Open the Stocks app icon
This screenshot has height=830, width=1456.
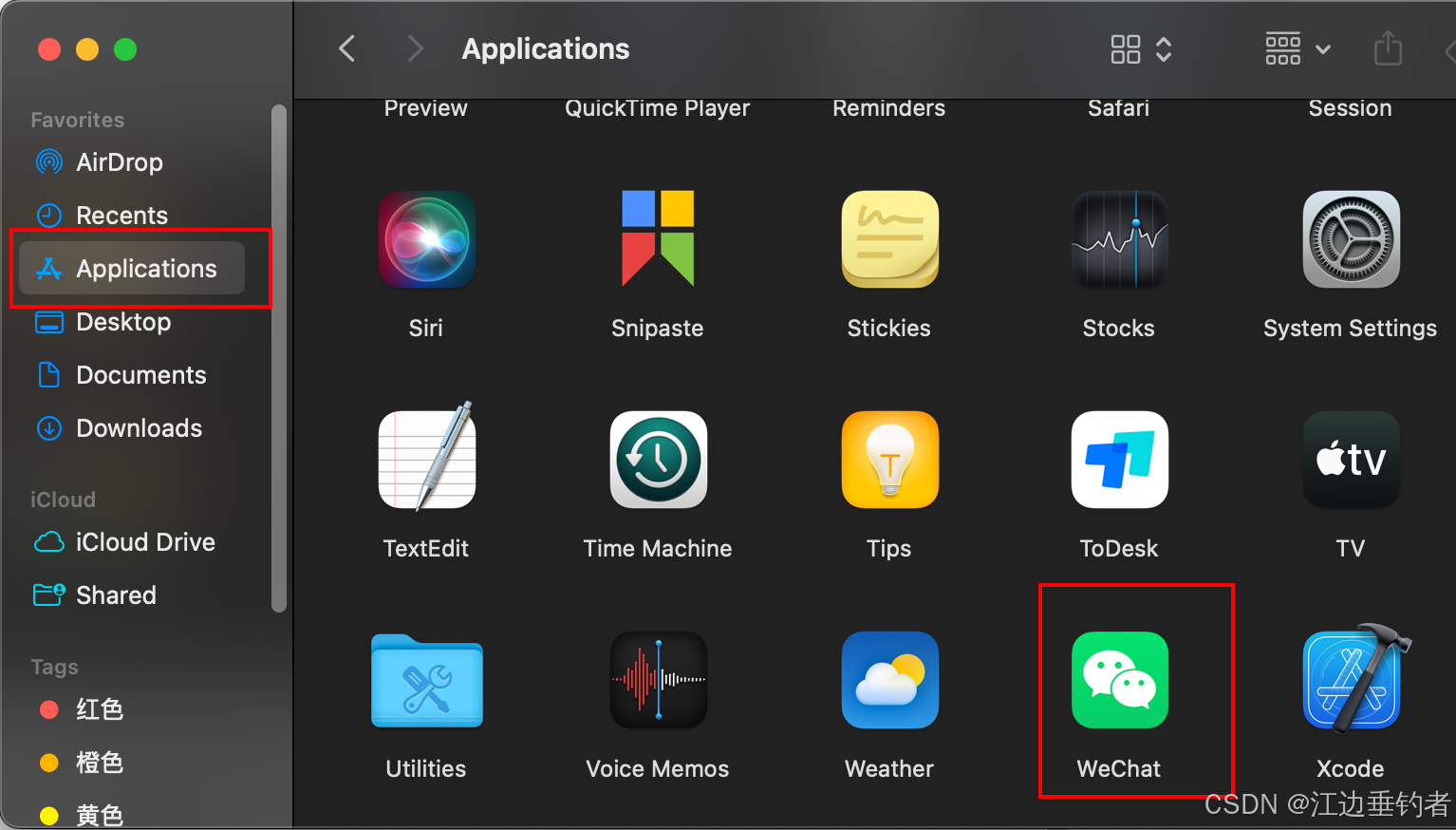(x=1120, y=239)
